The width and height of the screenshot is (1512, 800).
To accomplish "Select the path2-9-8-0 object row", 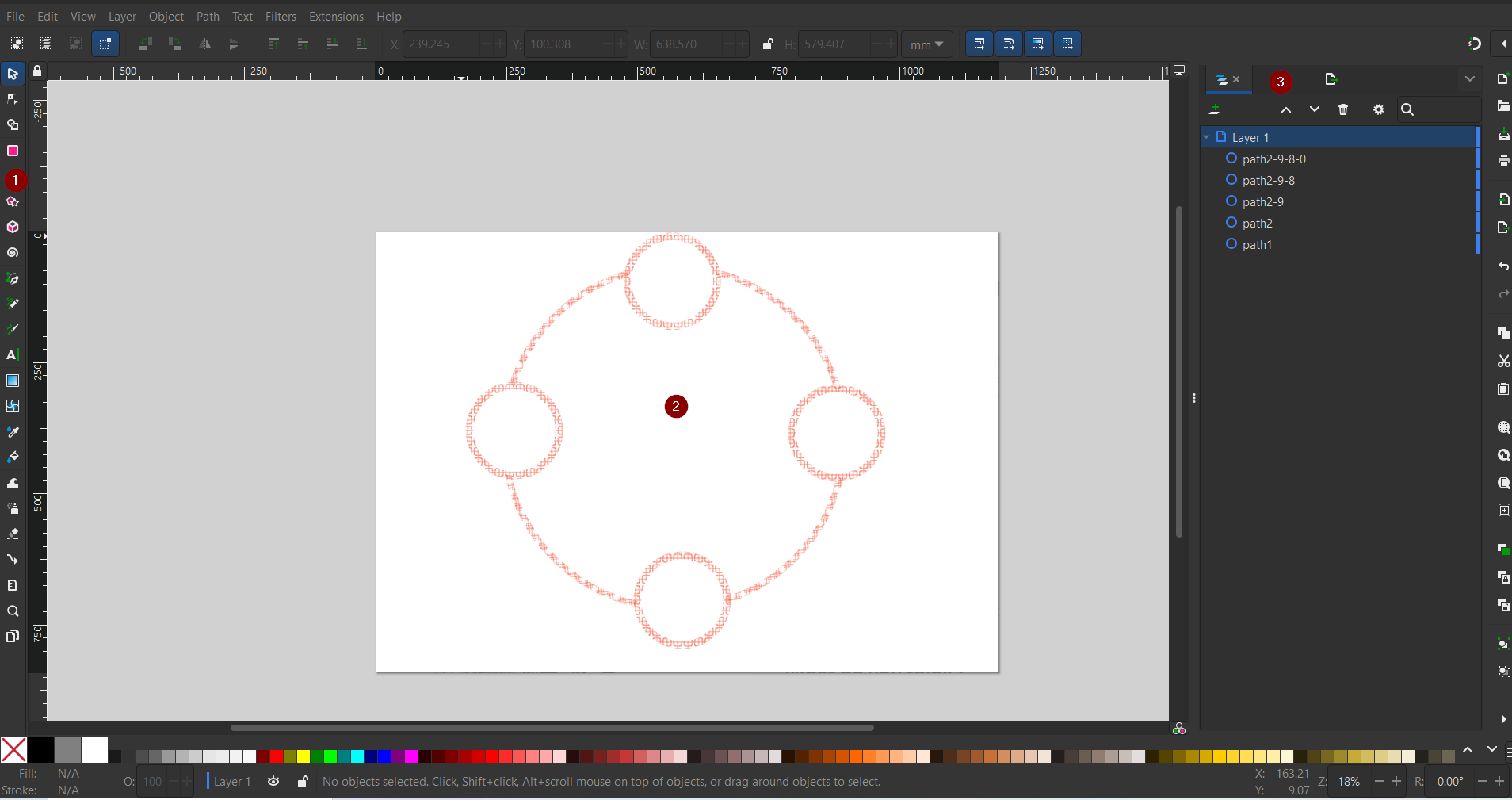I will coord(1338,159).
